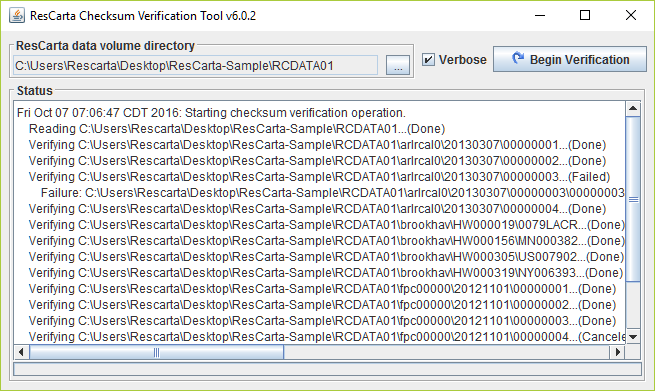This screenshot has width=655, height=391.
Task: Click the vertical scrollbar thumb in Status
Action: [633, 199]
